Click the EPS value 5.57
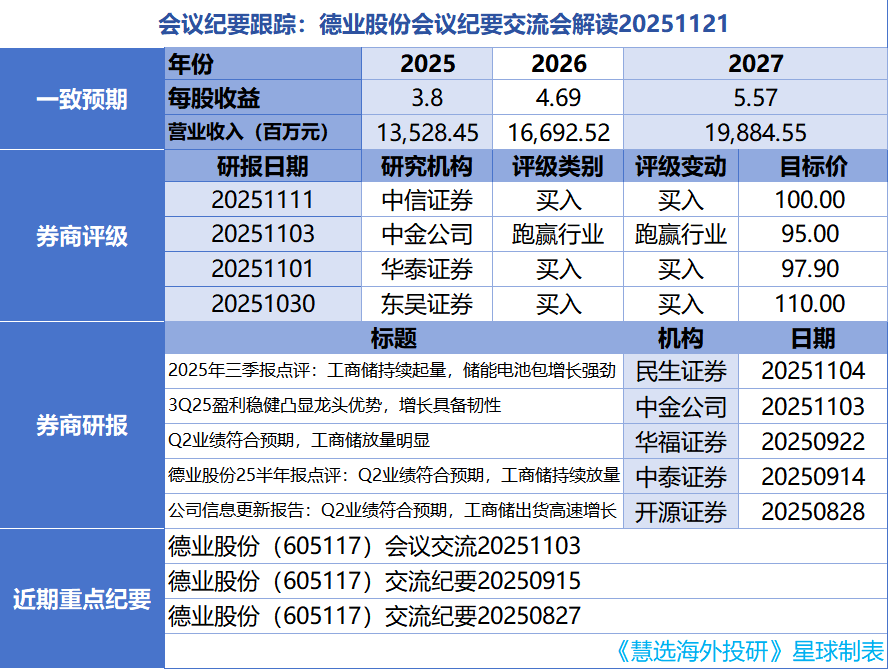888x669 pixels. tap(755, 97)
